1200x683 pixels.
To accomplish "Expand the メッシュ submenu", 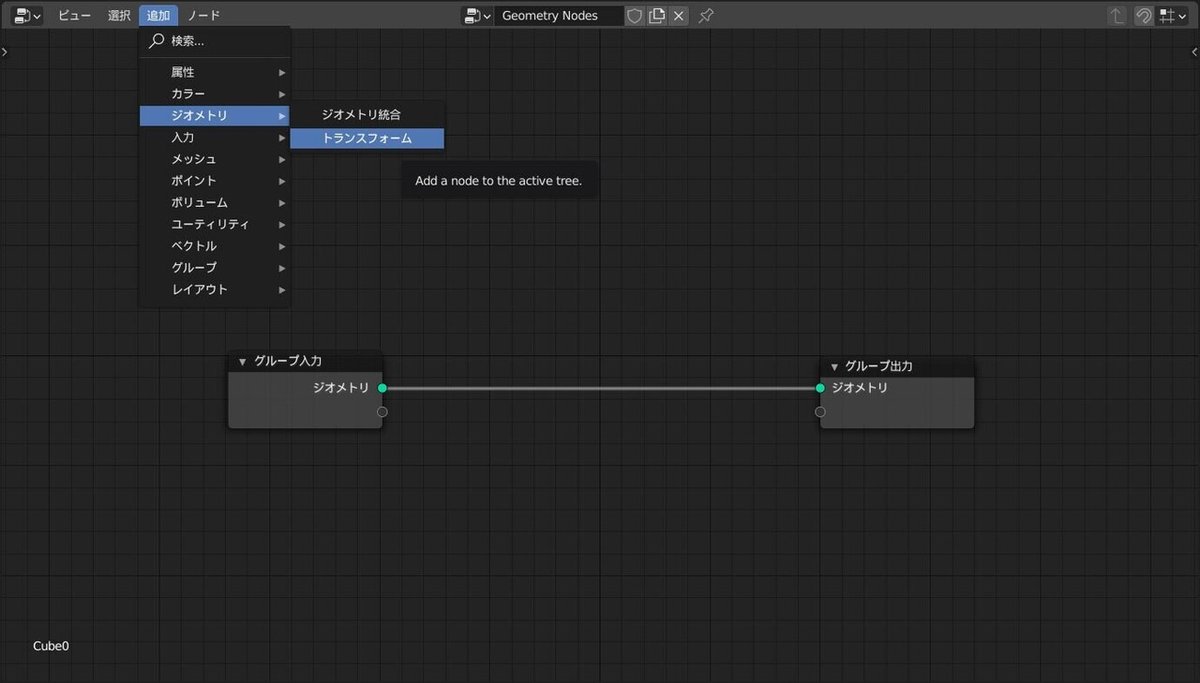I will (x=215, y=159).
